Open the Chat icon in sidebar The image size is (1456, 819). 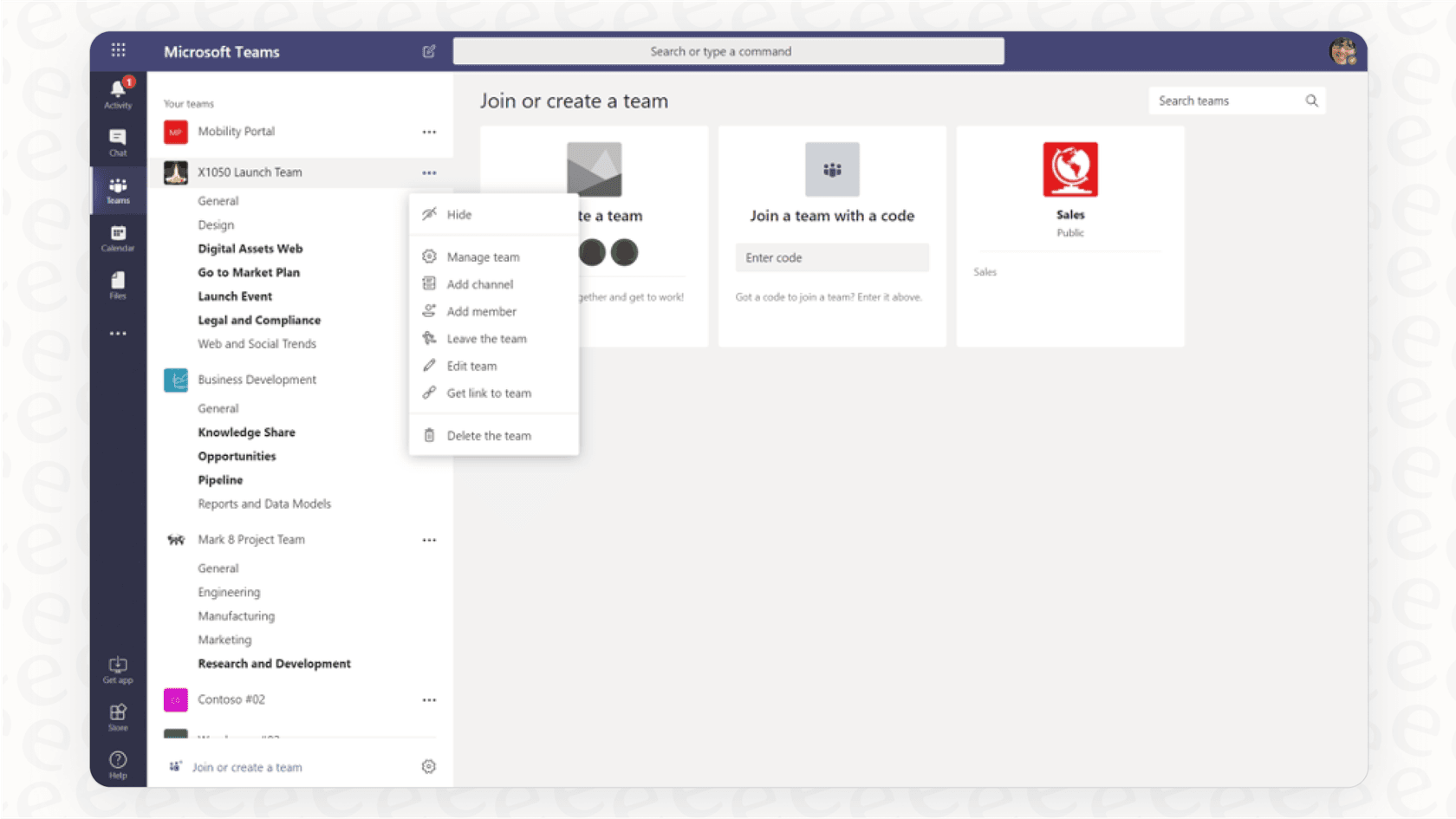click(118, 141)
